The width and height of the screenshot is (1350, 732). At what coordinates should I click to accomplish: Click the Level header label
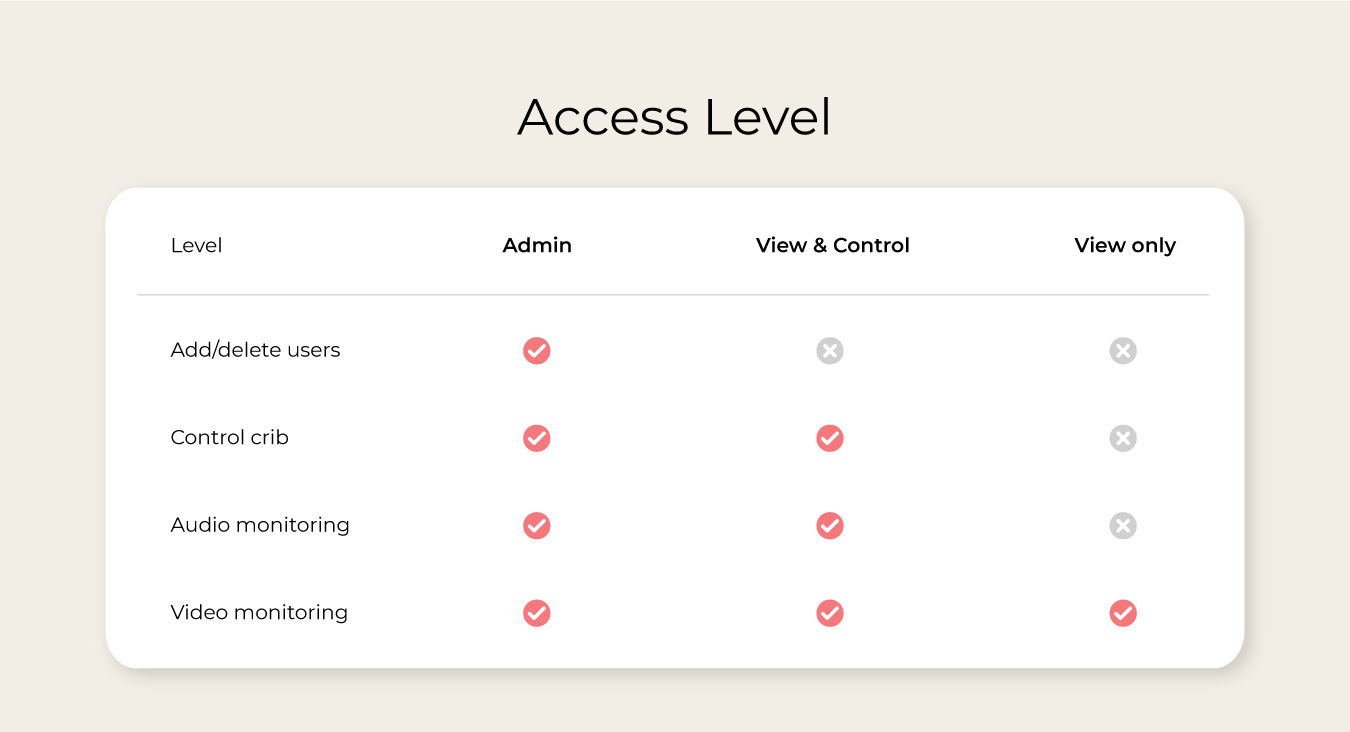click(x=196, y=245)
